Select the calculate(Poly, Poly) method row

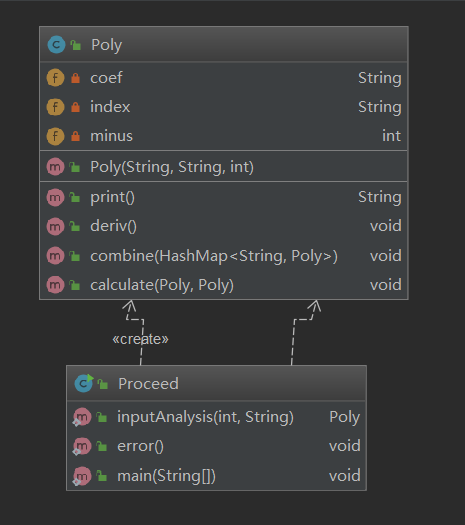(224, 285)
